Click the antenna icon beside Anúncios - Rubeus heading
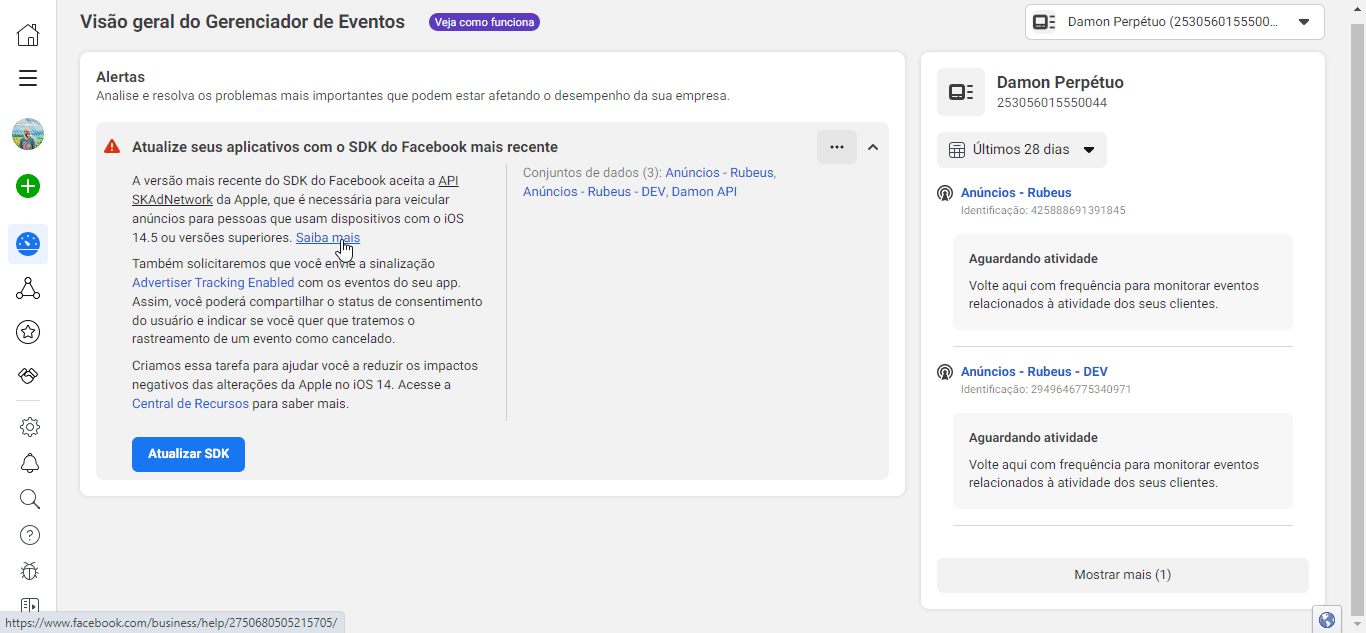 945,193
